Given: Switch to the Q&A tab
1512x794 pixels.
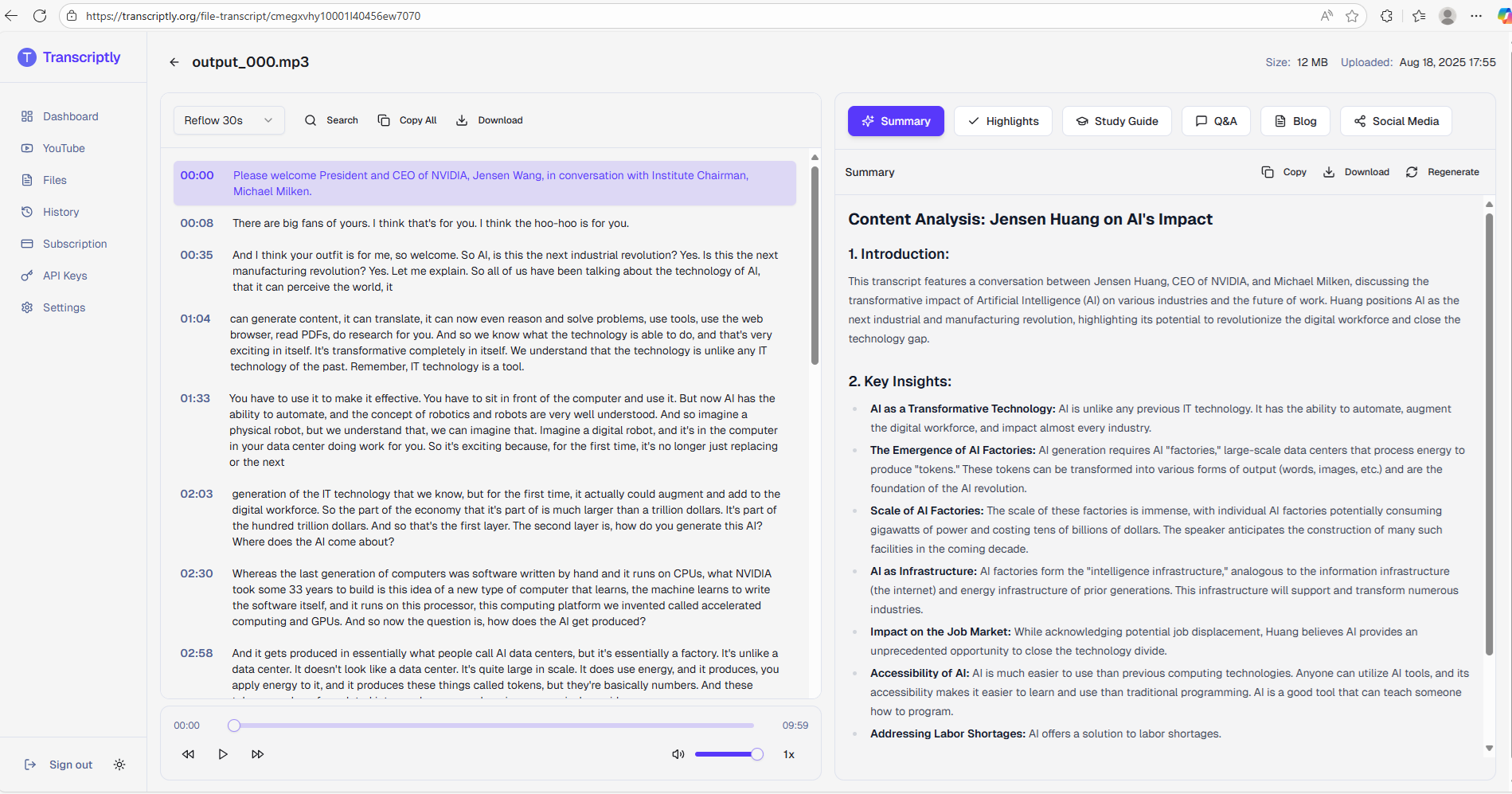Looking at the screenshot, I should [x=1216, y=121].
